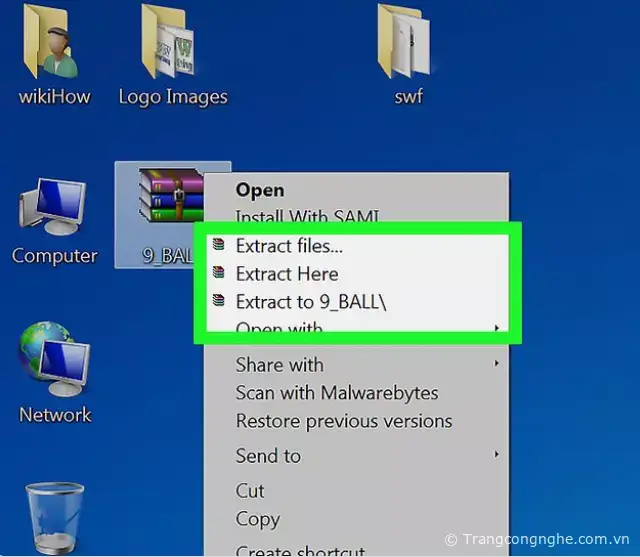This screenshot has height=557, width=640.
Task: Choose Extract Here in context menu
Action: tap(287, 273)
